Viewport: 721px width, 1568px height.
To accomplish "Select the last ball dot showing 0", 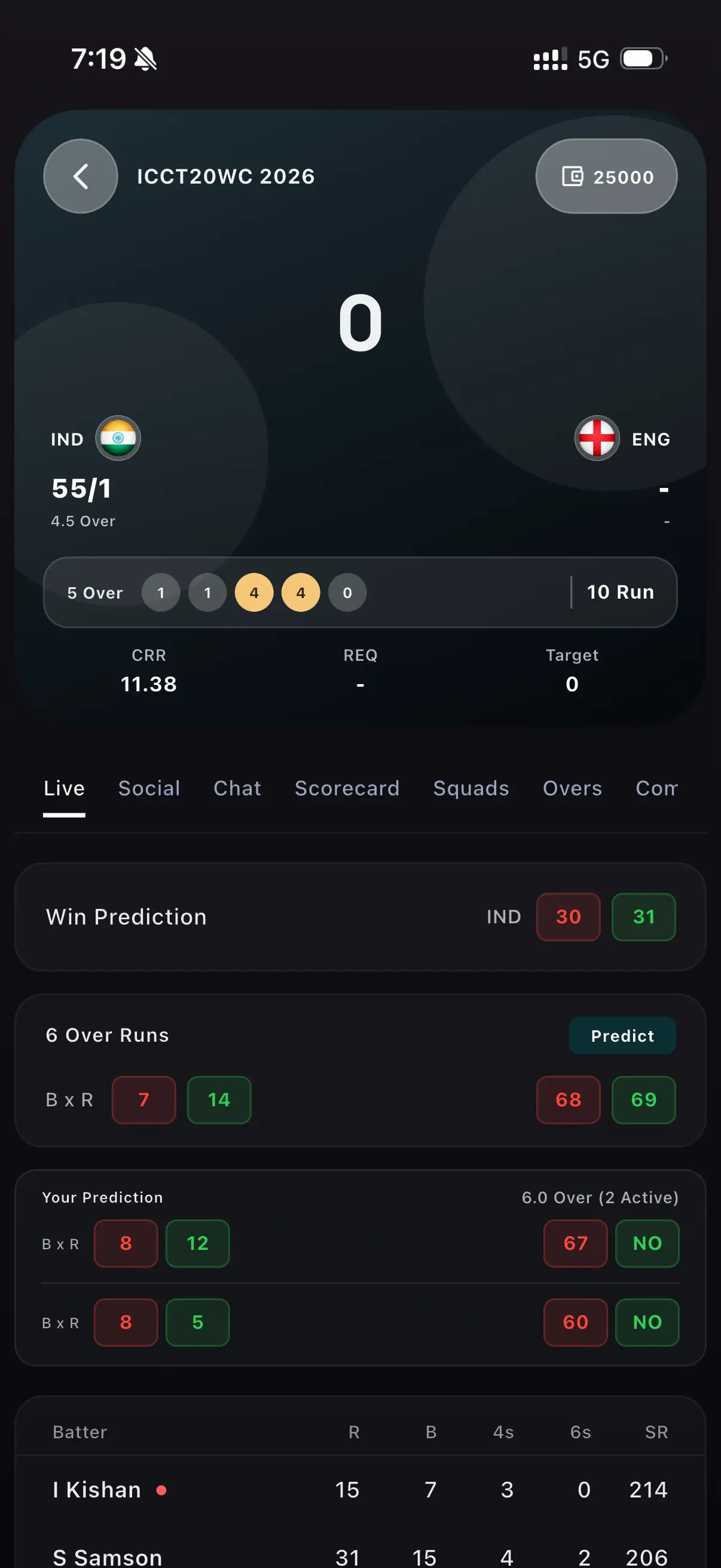I will click(346, 592).
